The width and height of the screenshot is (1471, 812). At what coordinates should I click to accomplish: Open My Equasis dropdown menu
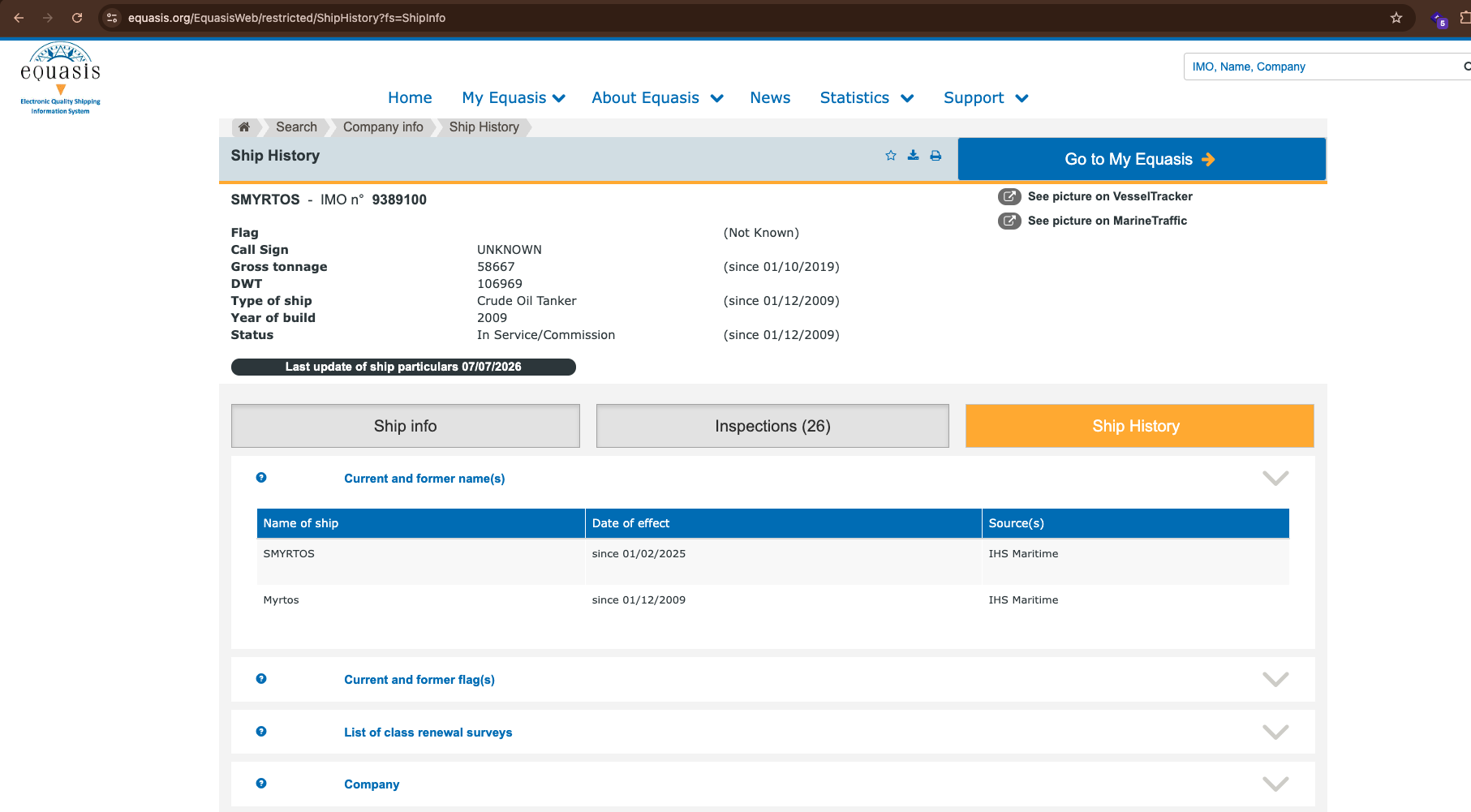coord(514,98)
